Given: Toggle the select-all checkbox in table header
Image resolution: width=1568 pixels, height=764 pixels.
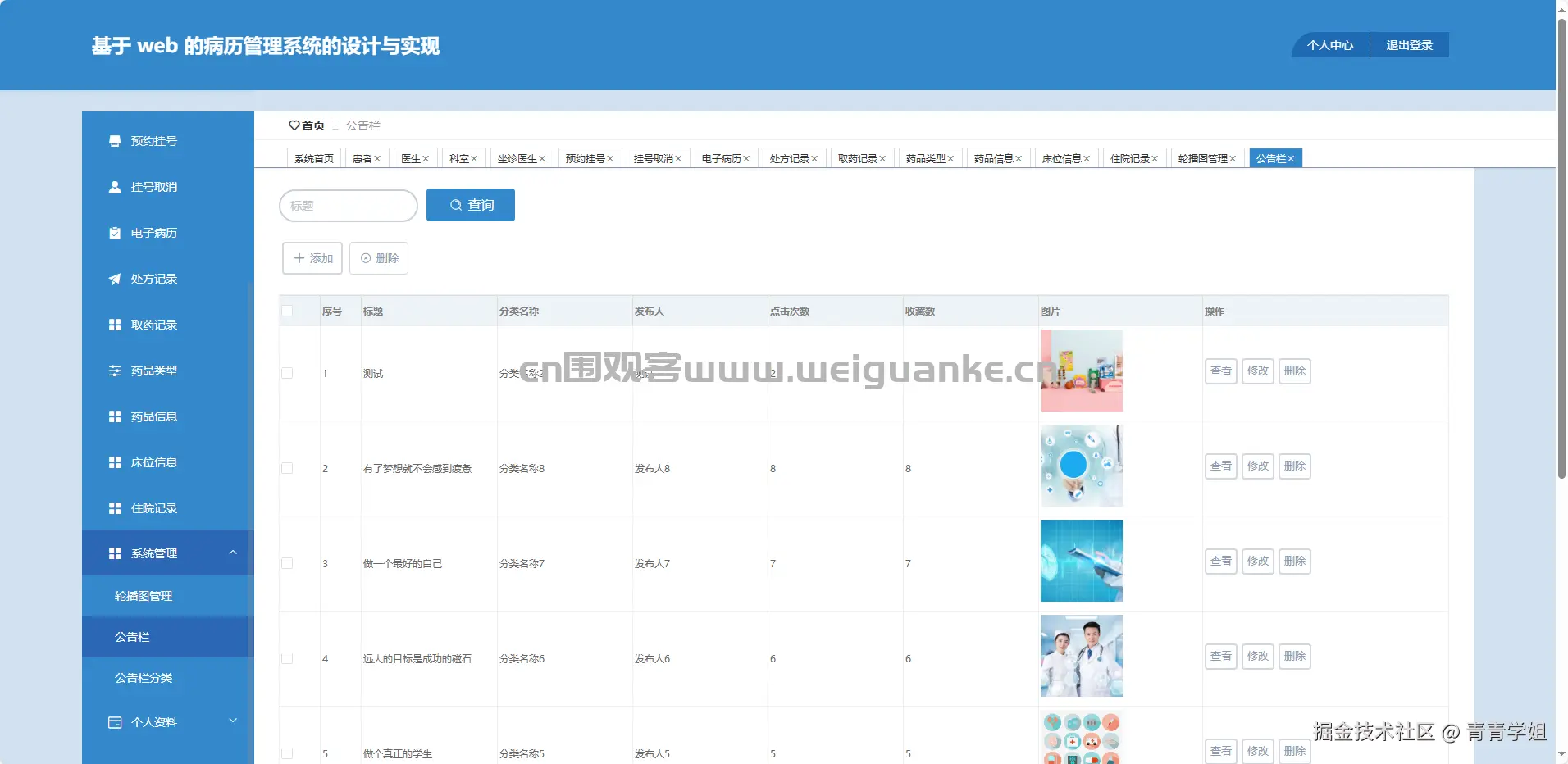Looking at the screenshot, I should click(x=287, y=311).
